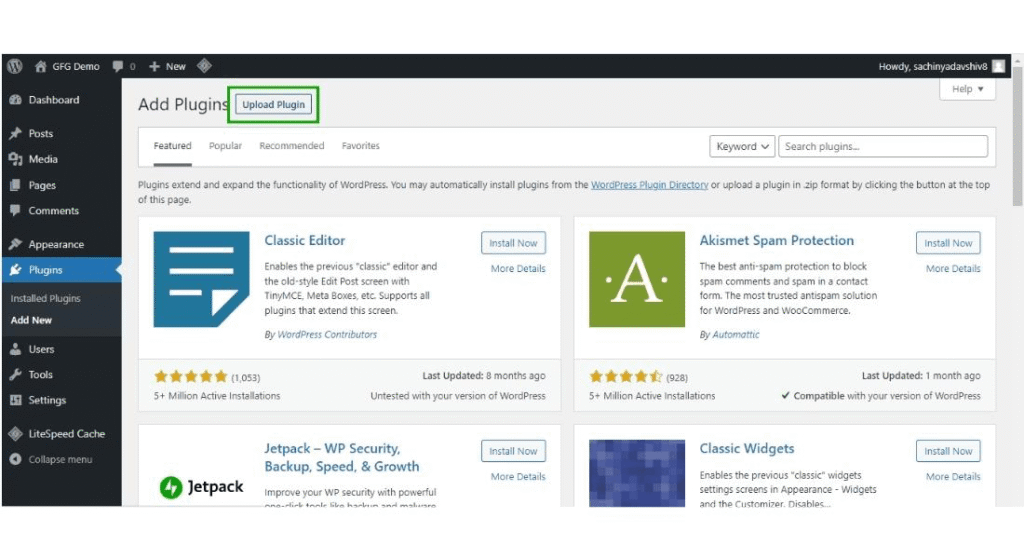
Task: Open More Details for Akismet
Action: coord(953,268)
